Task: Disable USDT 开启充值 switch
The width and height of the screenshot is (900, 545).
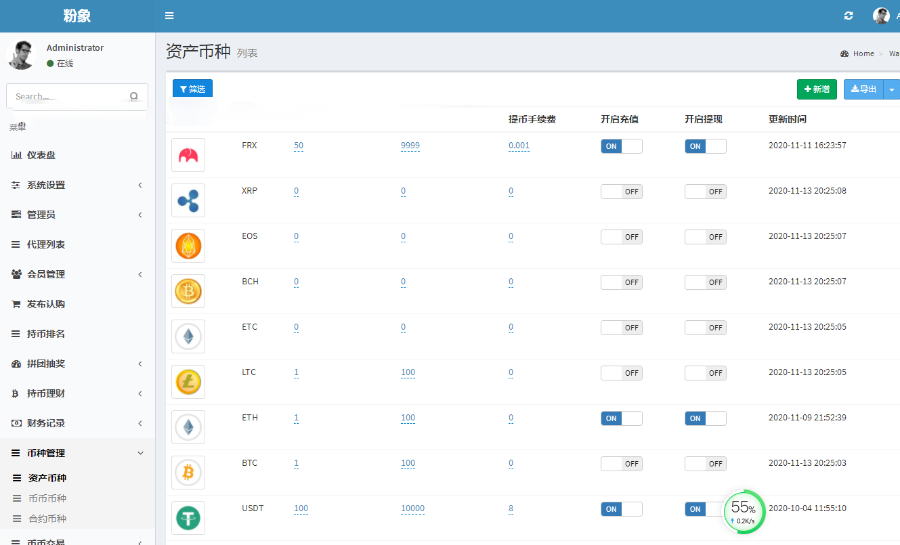Action: click(622, 509)
